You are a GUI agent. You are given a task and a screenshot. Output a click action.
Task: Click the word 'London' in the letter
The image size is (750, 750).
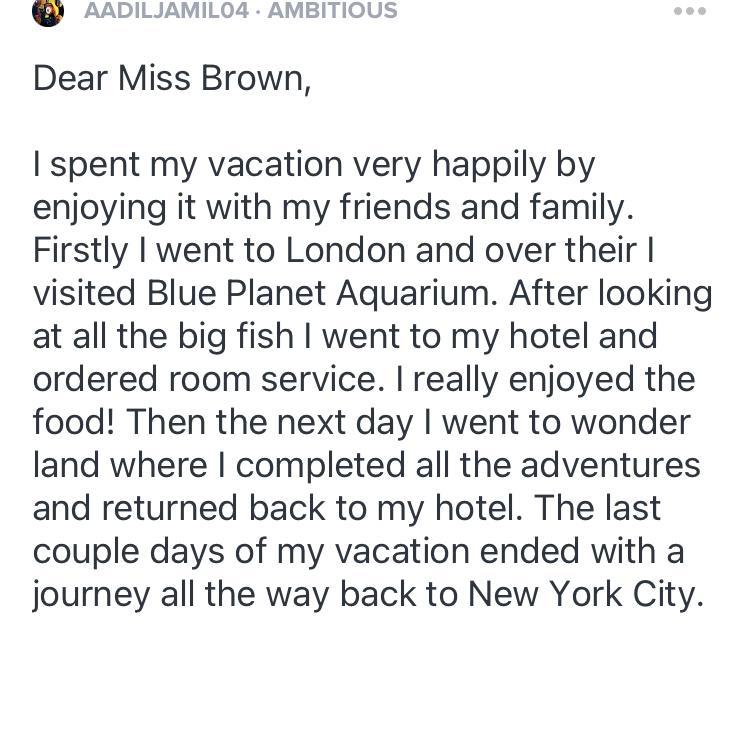point(345,250)
